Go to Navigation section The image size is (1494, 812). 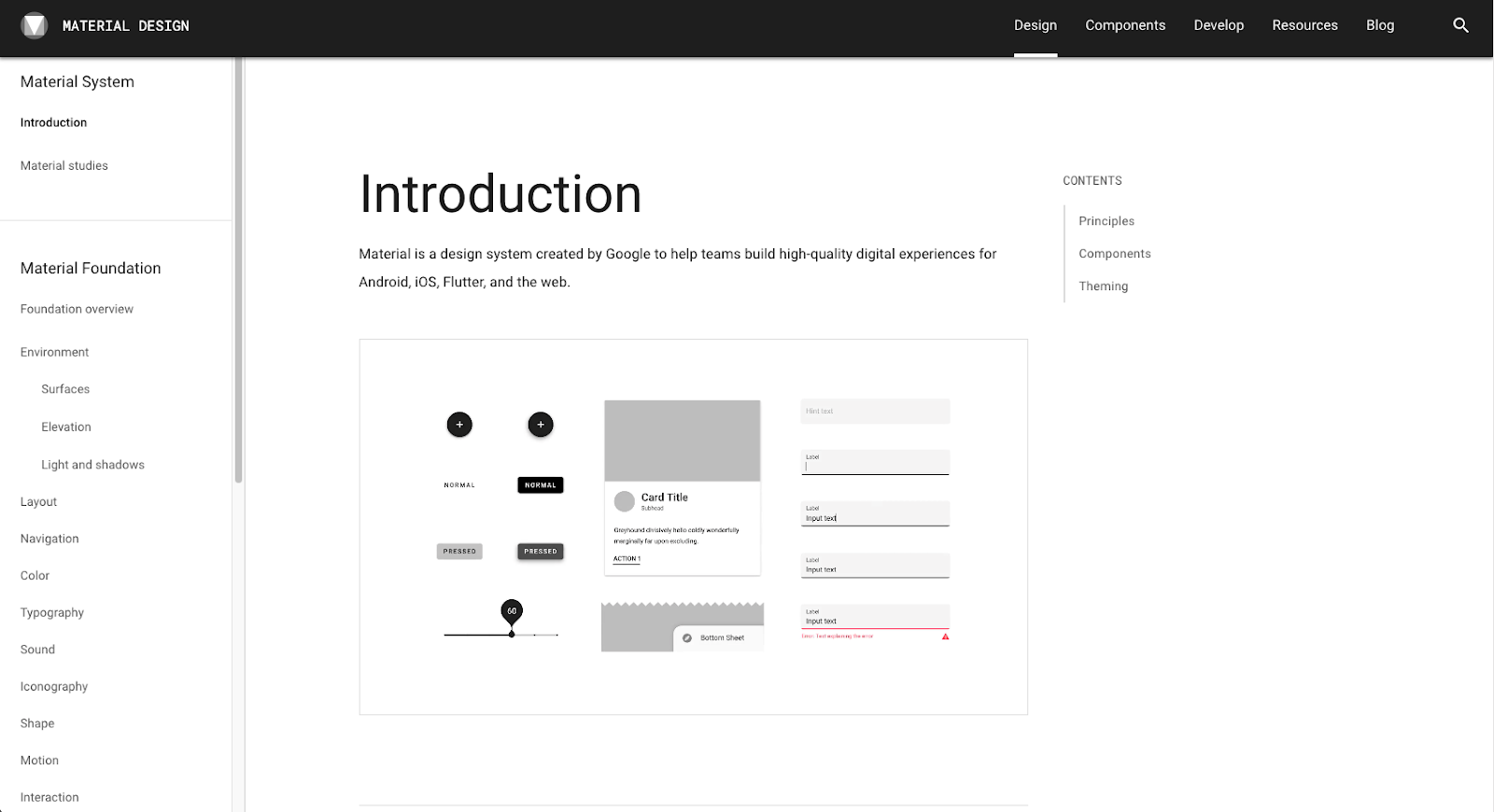(49, 539)
